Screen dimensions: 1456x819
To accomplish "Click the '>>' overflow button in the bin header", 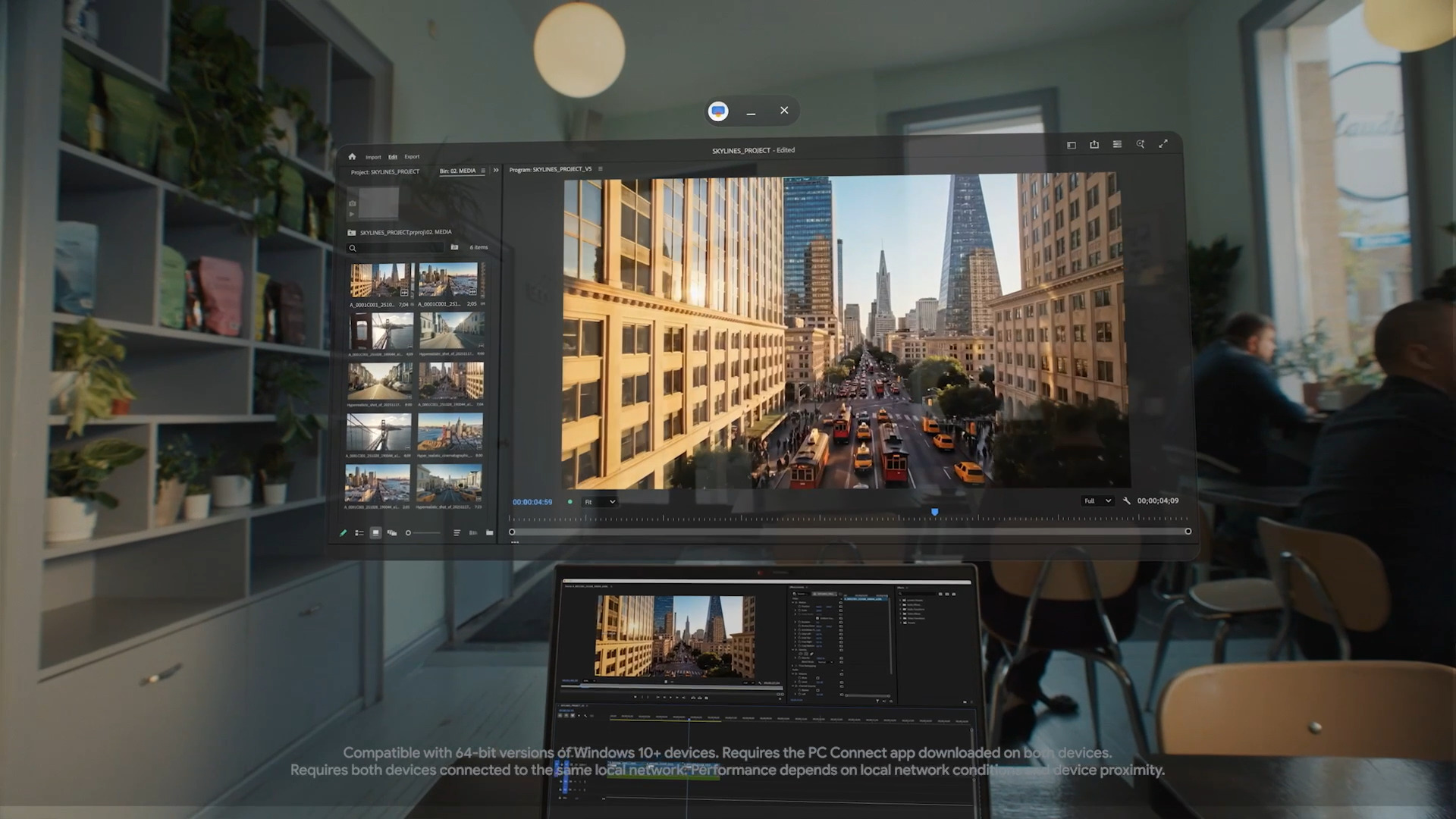I will click(x=496, y=171).
